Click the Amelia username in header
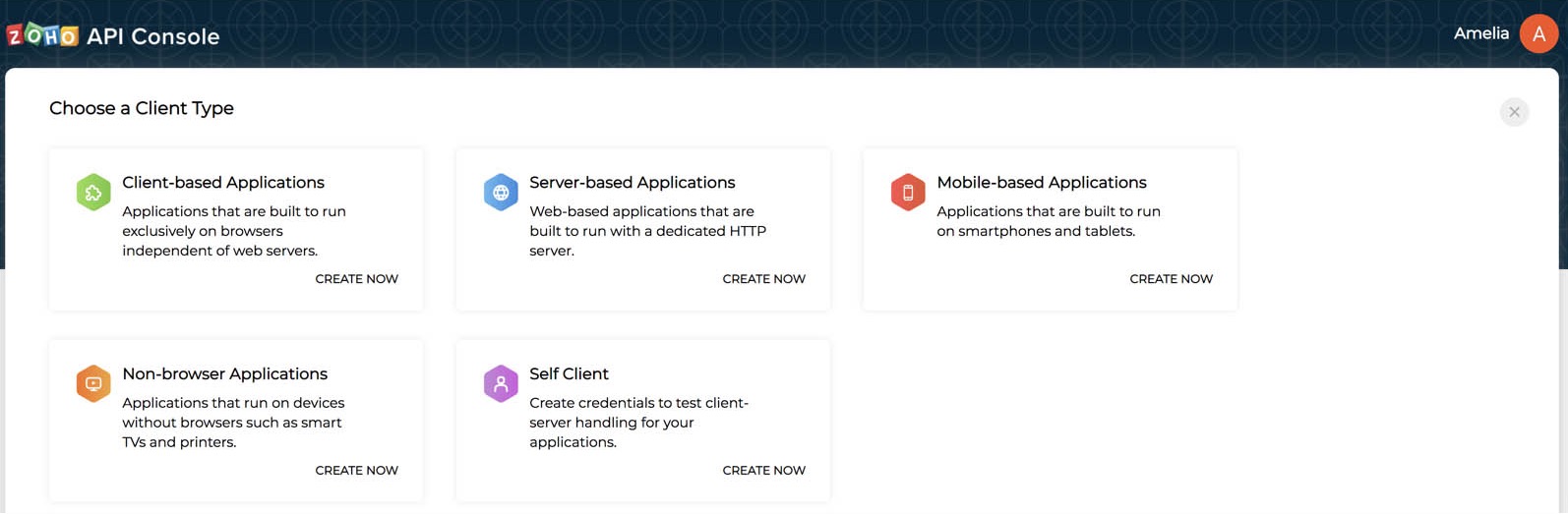This screenshot has height=514, width=1568. tap(1480, 33)
